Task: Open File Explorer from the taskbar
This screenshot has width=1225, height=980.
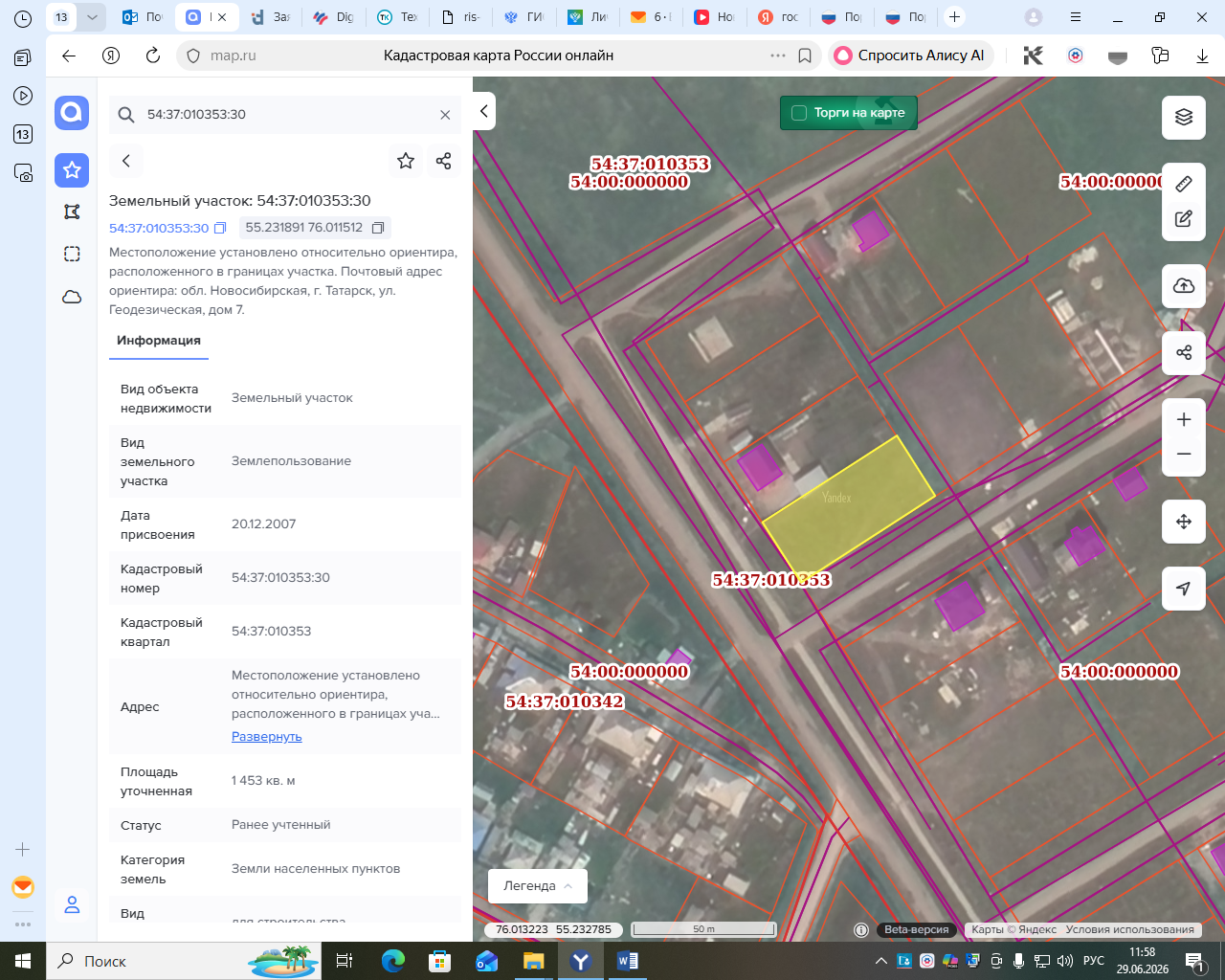Action: click(x=533, y=961)
